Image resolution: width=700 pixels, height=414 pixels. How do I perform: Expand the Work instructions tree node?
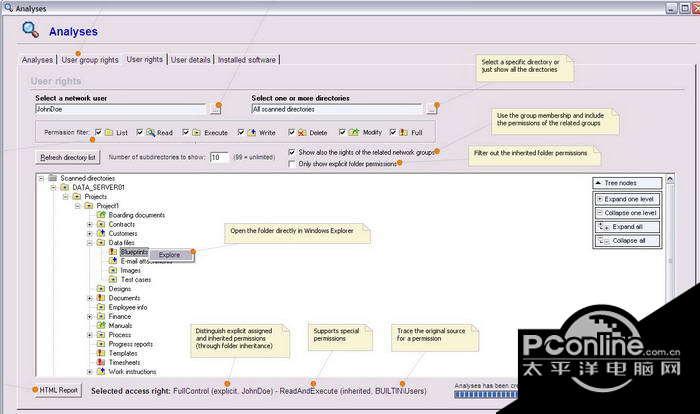click(89, 372)
